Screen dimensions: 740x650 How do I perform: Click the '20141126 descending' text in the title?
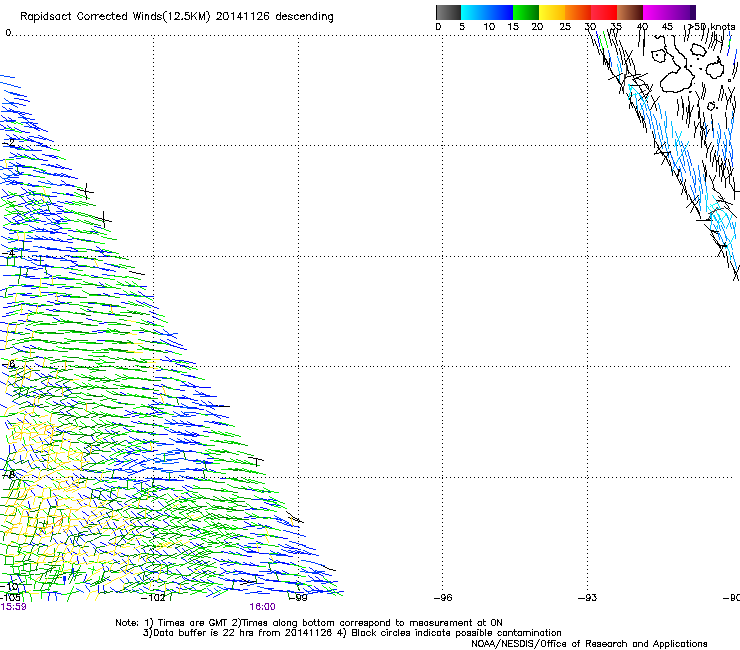[274, 17]
